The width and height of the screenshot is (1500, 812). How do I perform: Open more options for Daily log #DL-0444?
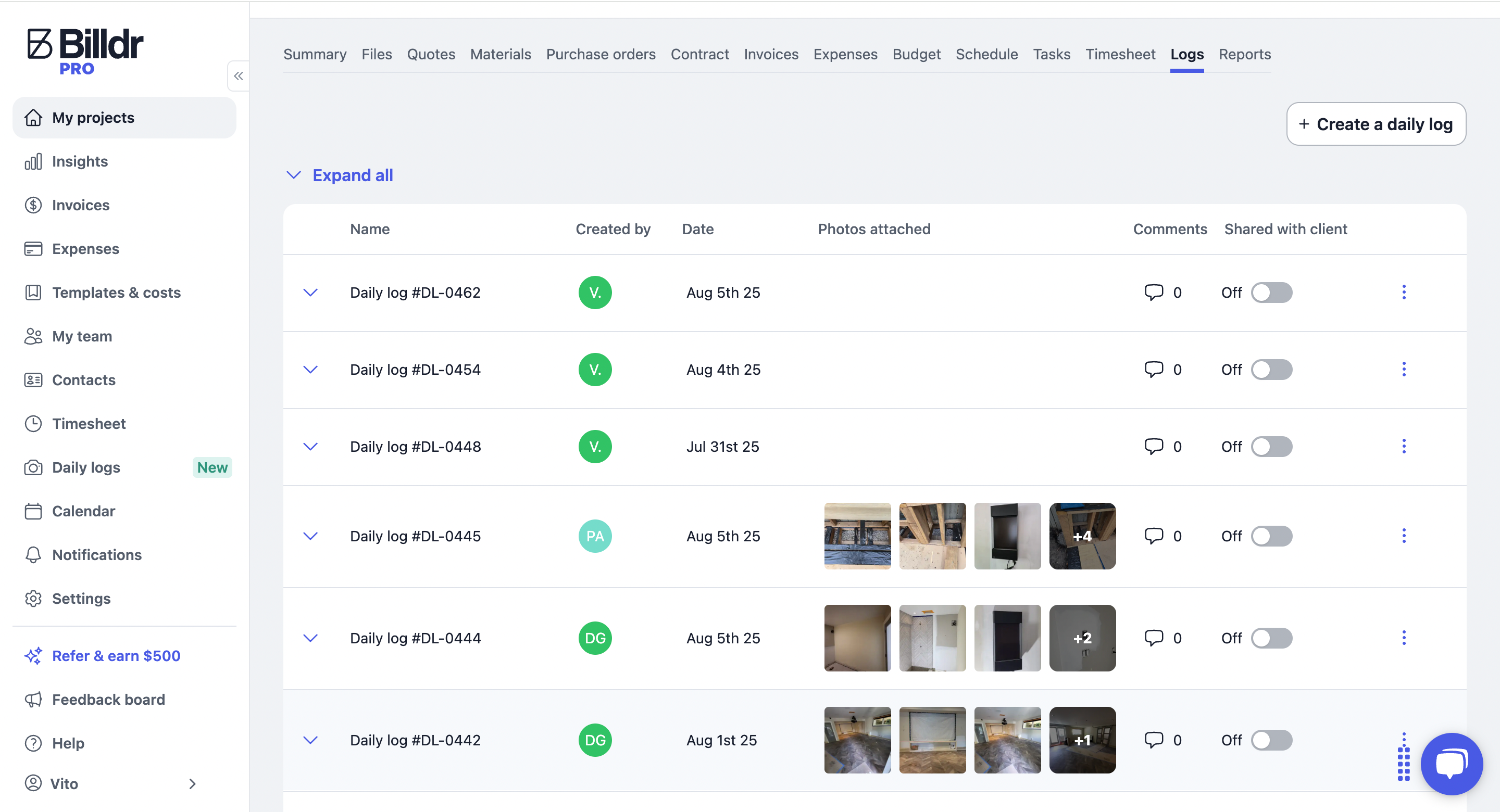point(1403,638)
